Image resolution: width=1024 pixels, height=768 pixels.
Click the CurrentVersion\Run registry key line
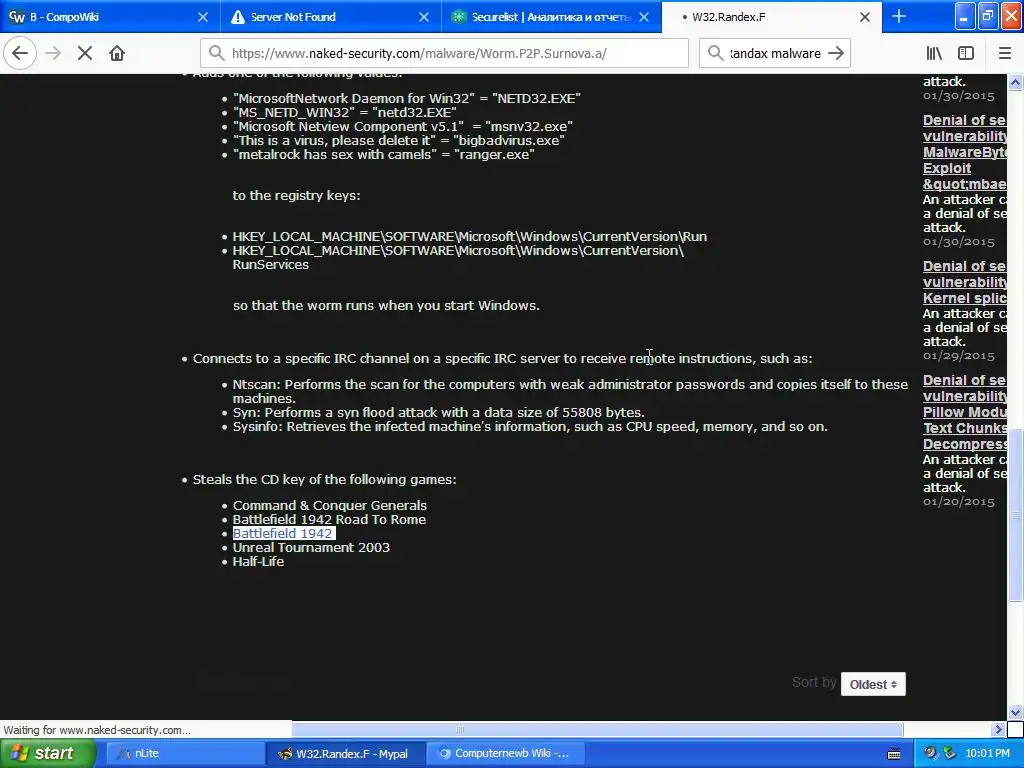(x=470, y=236)
